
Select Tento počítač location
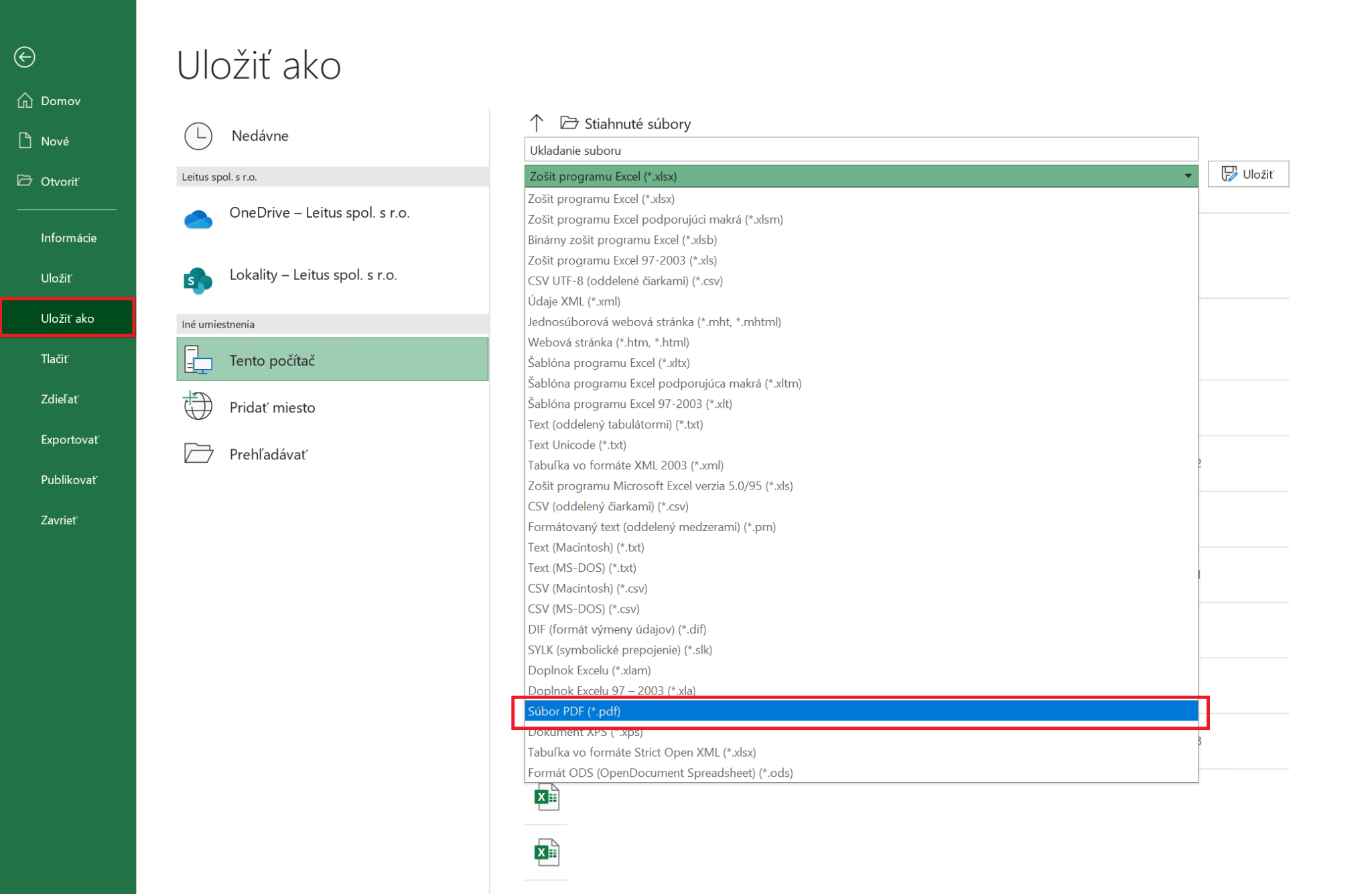coord(332,360)
